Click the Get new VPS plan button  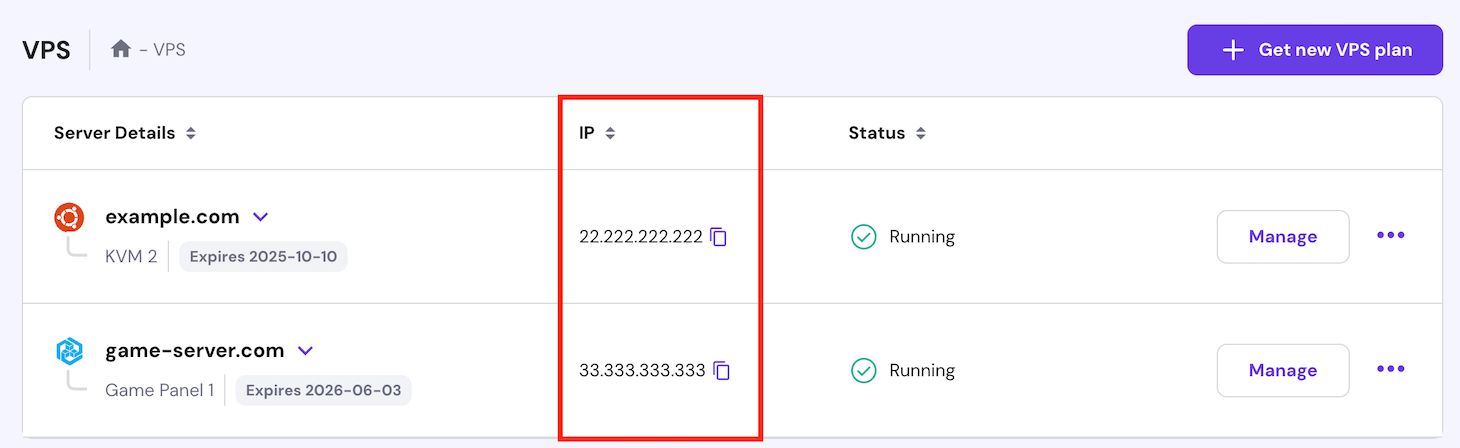point(1315,50)
